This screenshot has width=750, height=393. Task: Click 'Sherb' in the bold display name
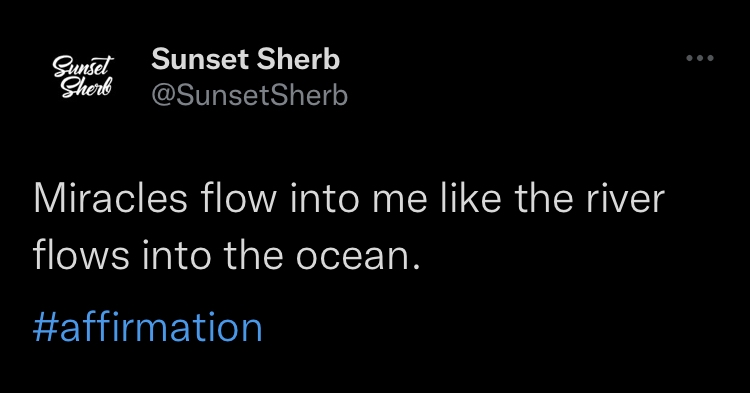[x=298, y=59]
